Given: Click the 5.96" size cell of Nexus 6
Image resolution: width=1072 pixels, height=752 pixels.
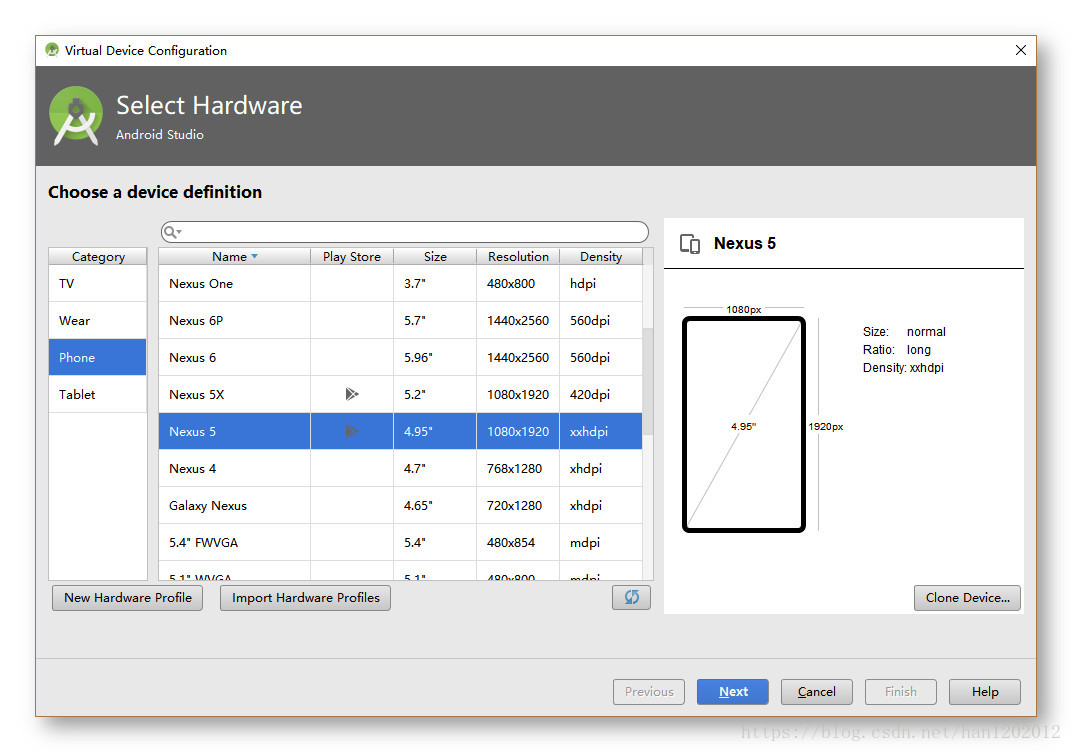Looking at the screenshot, I should click(x=435, y=358).
